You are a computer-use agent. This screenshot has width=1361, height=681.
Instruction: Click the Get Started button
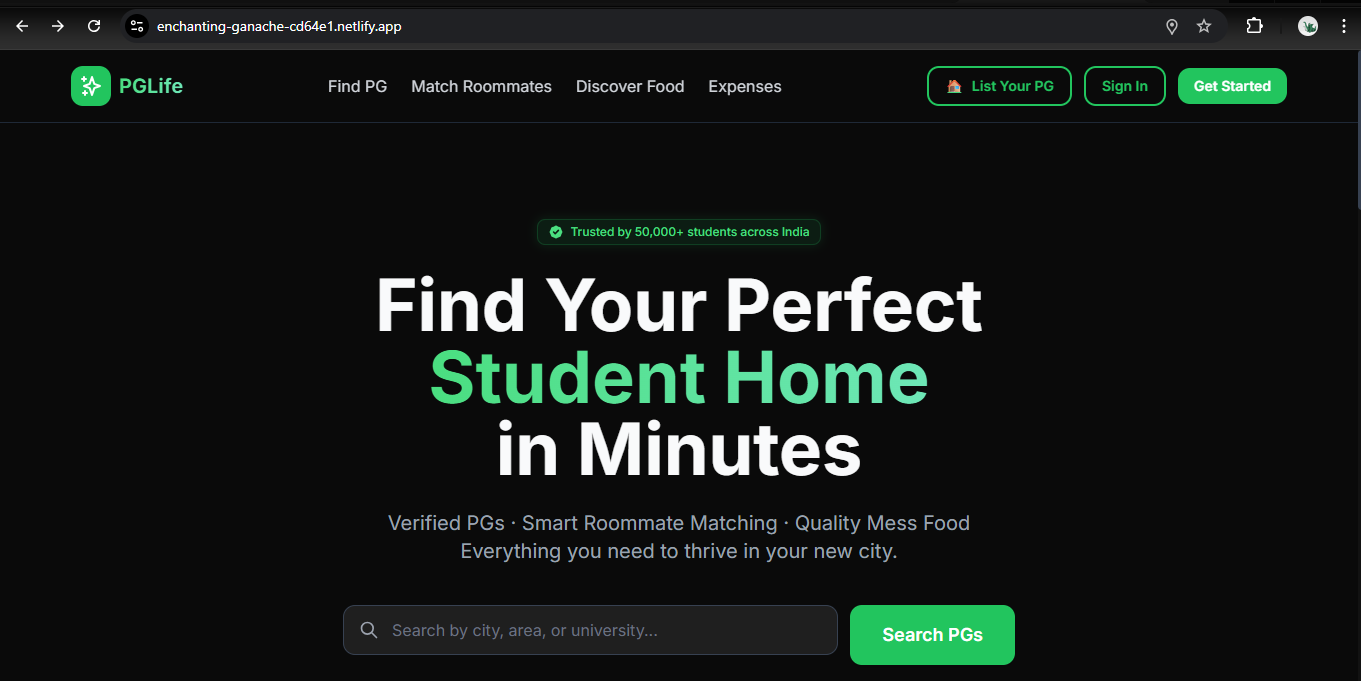tap(1232, 86)
